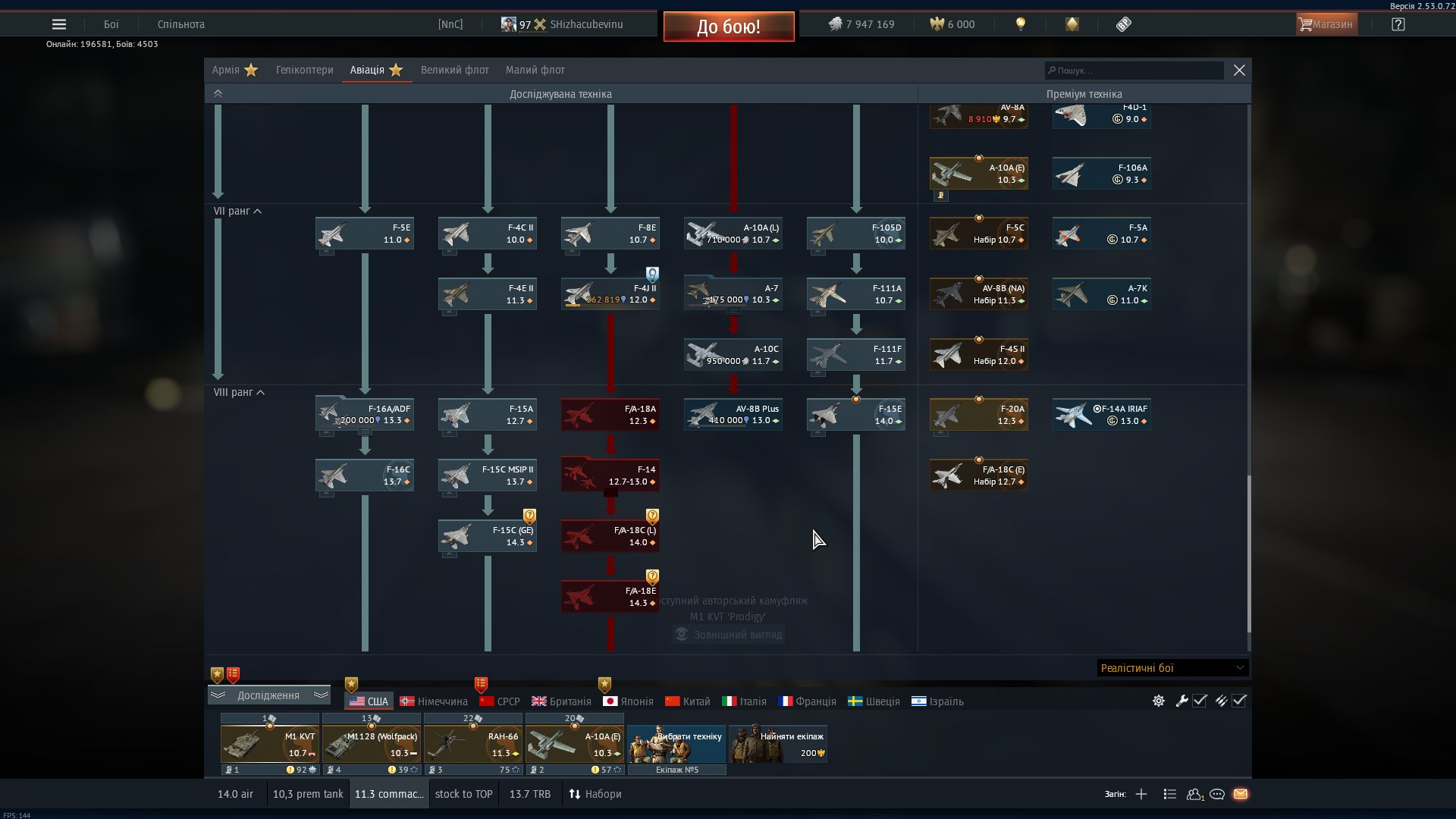Click the lightbulb hints icon in top bar
The image size is (1456, 819).
pyautogui.click(x=1021, y=24)
